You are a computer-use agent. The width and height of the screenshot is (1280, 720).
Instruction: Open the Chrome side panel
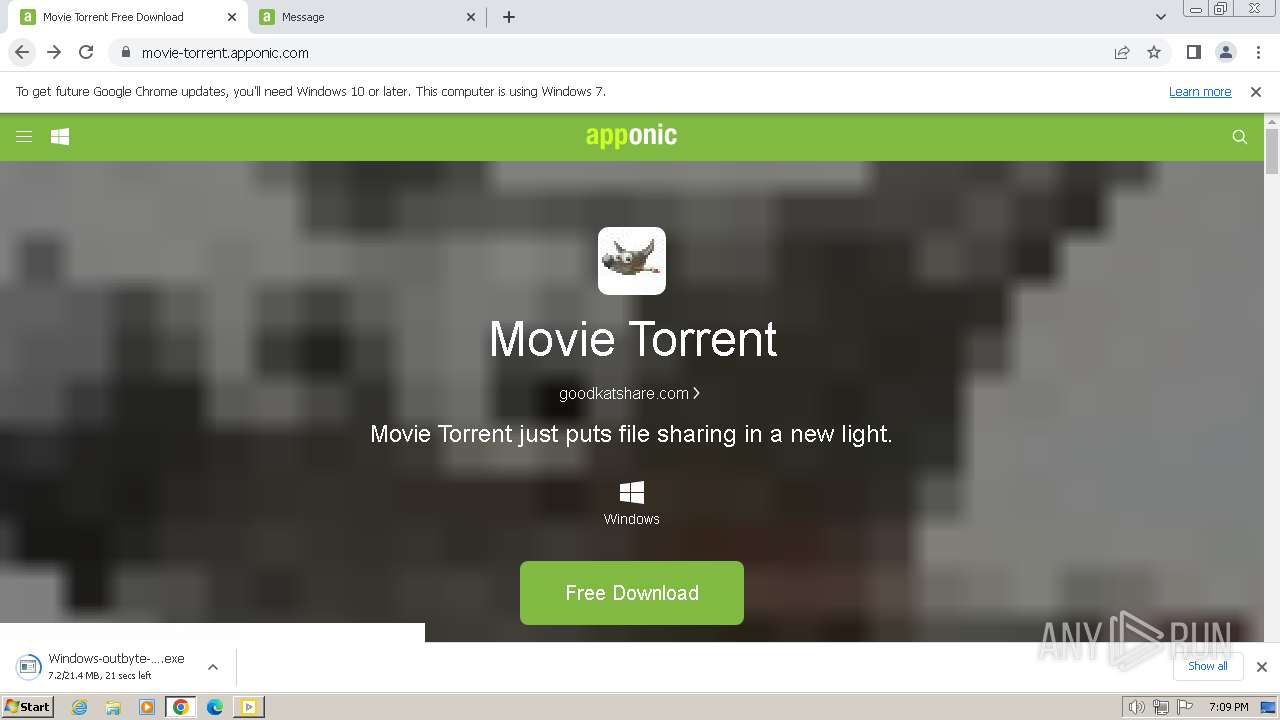point(1193,52)
